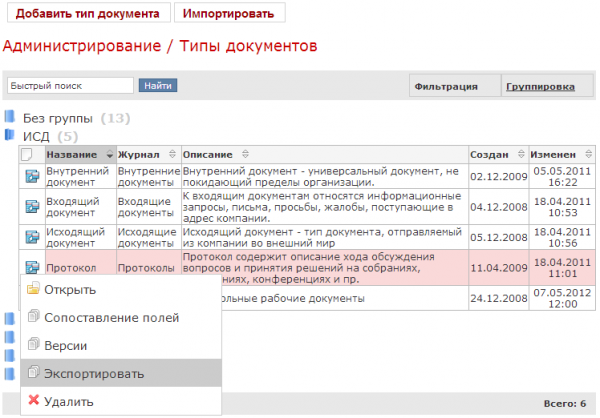The width and height of the screenshot is (600, 418).
Task: Click the 02.12.2009 created date
Action: pos(499,176)
